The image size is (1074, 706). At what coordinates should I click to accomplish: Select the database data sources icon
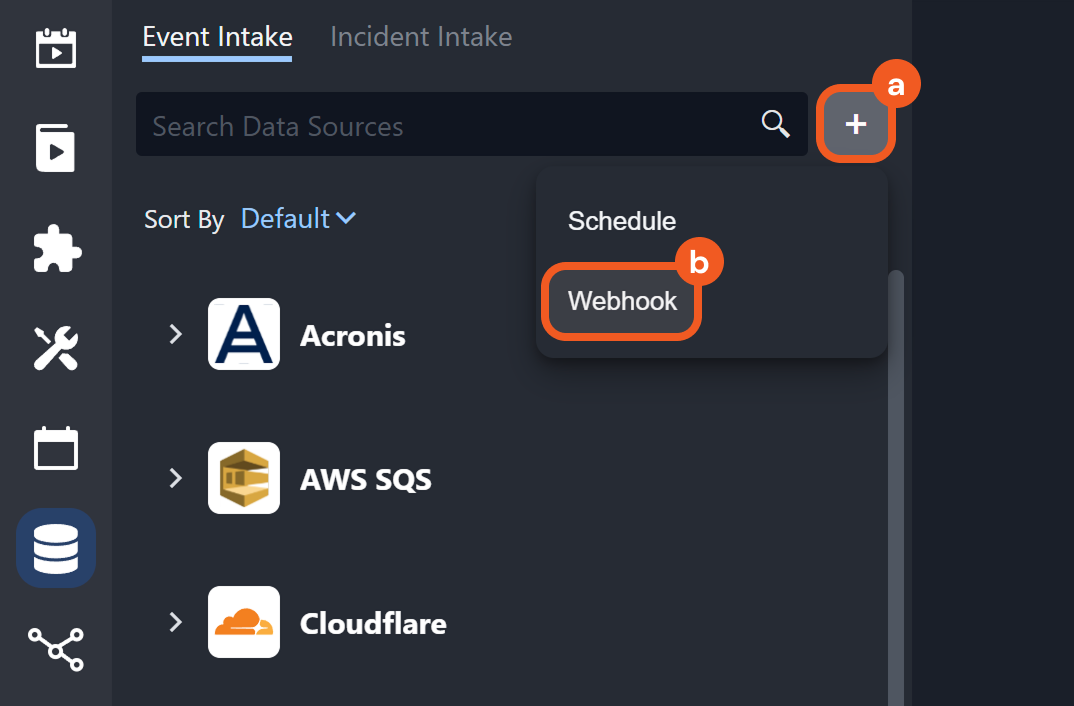click(56, 548)
